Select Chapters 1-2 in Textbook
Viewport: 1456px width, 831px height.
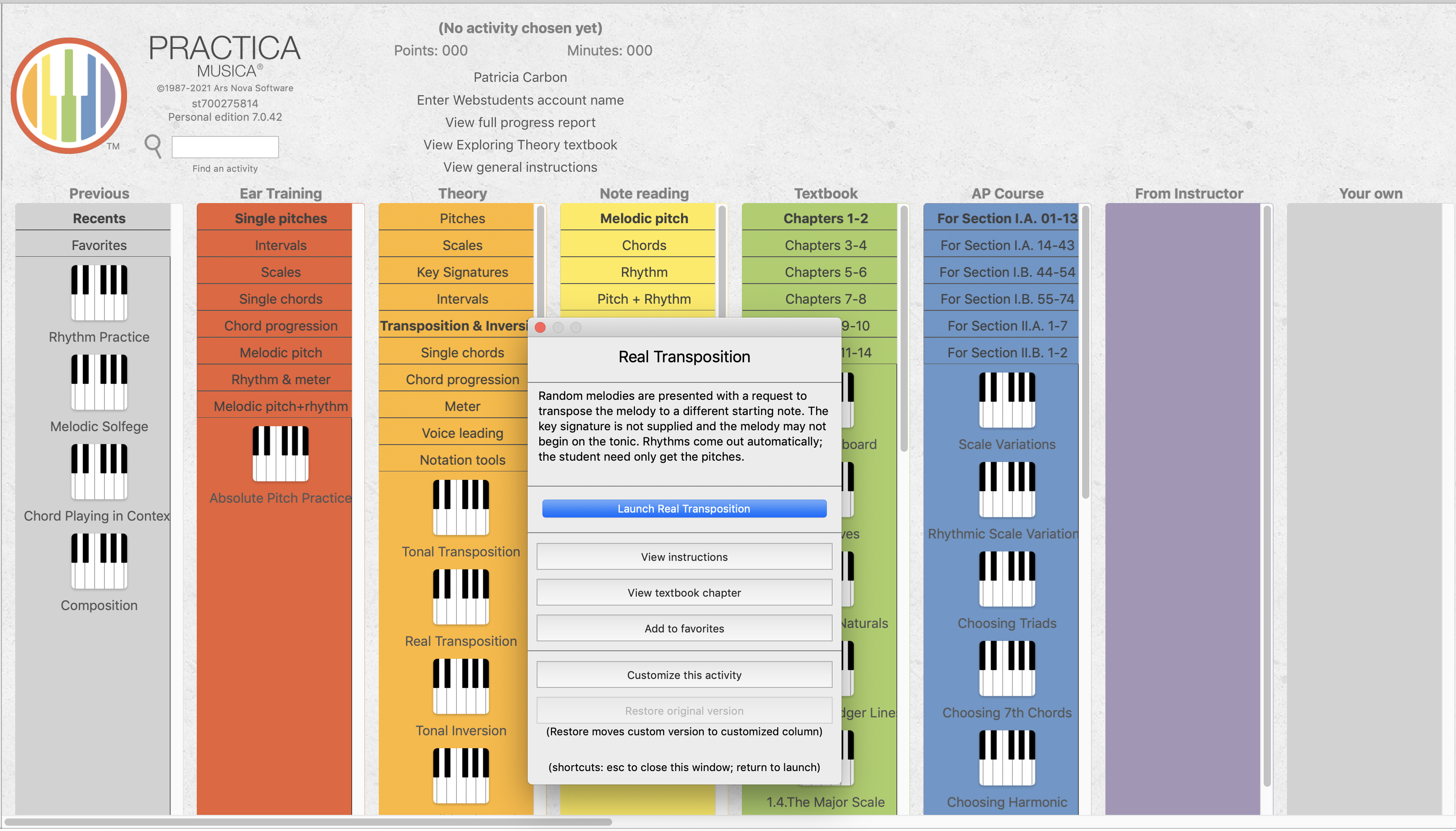click(819, 218)
